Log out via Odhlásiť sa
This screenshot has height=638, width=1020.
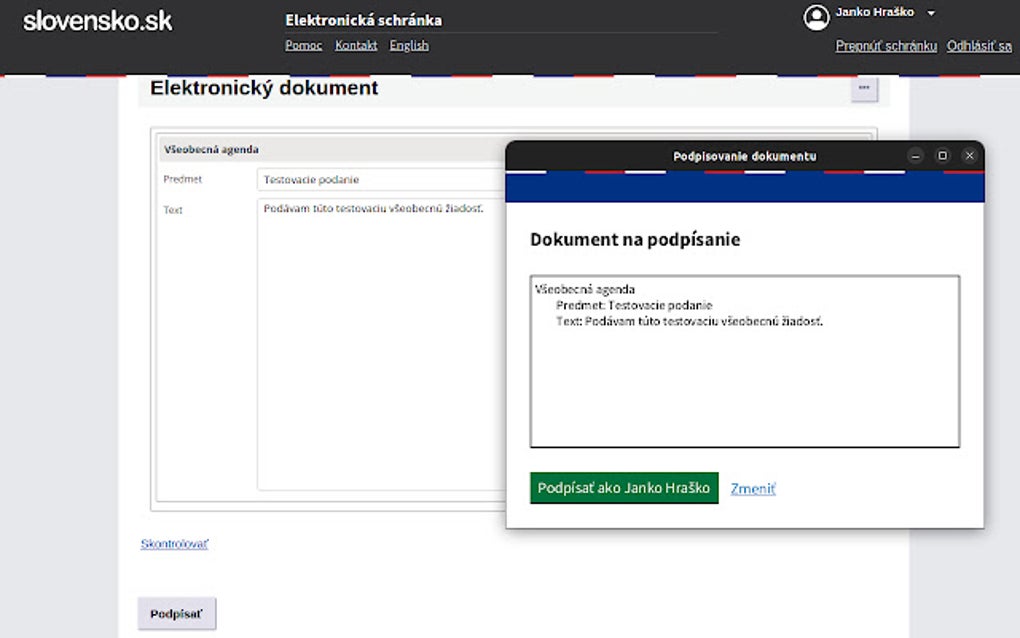coord(980,46)
